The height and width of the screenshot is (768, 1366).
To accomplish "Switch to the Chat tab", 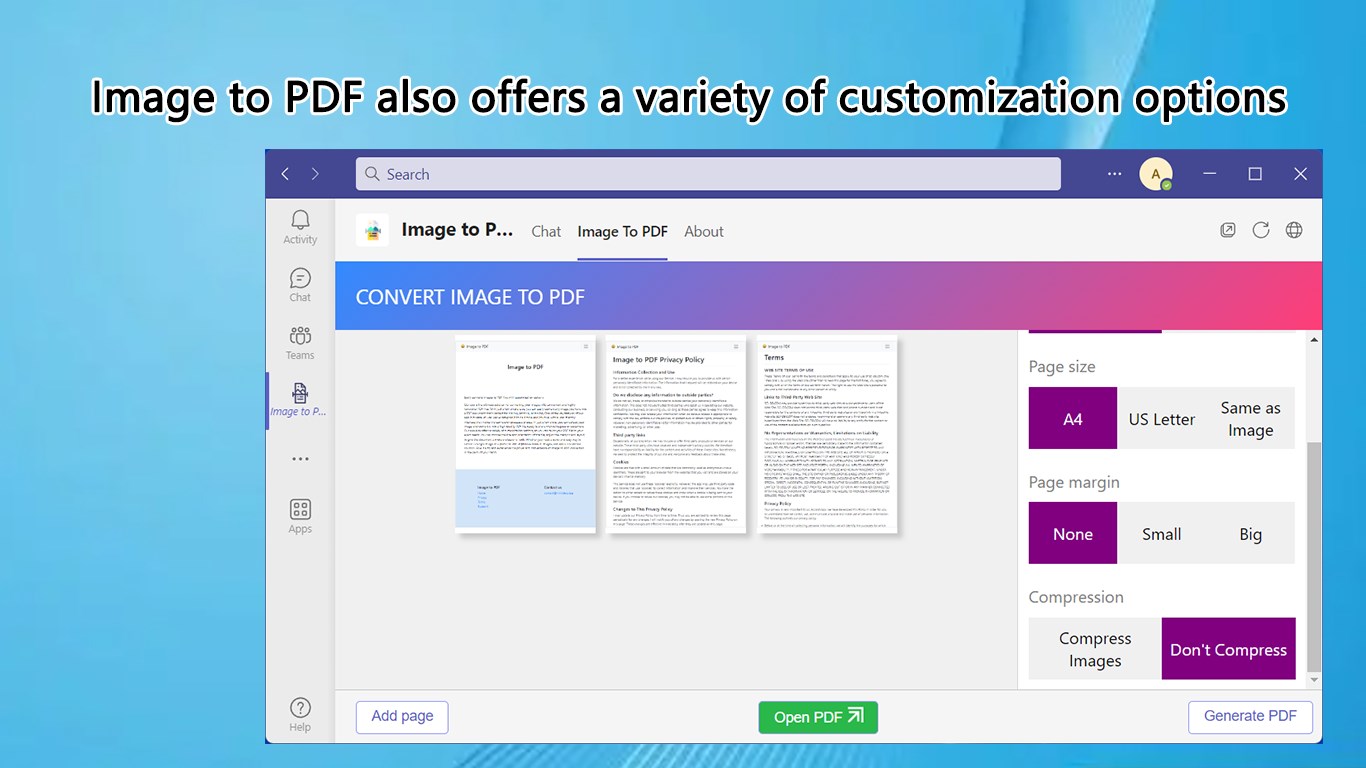I will [546, 231].
